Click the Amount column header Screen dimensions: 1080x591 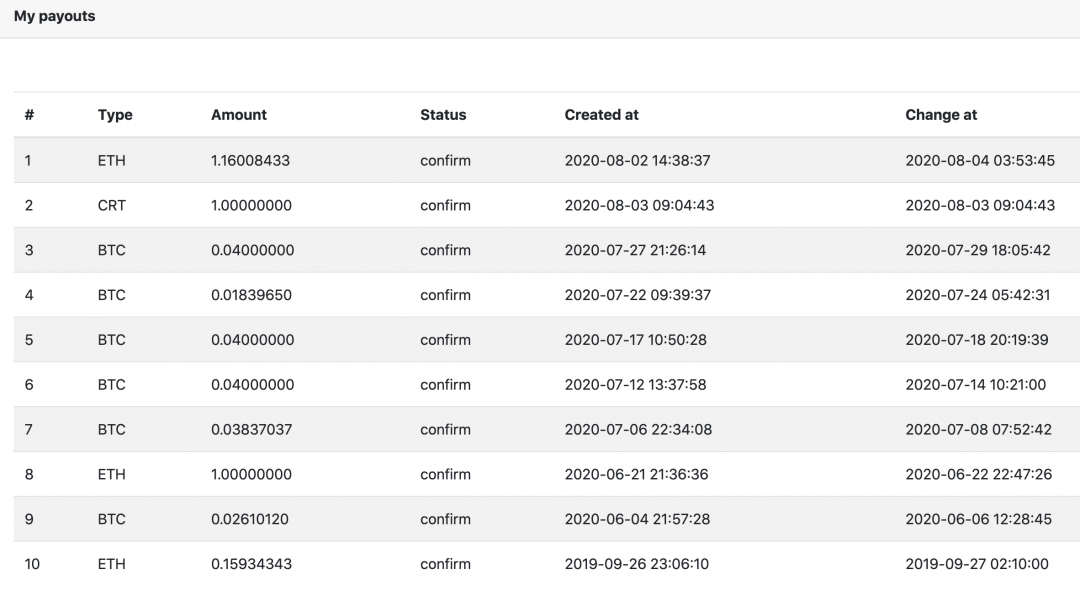point(239,115)
